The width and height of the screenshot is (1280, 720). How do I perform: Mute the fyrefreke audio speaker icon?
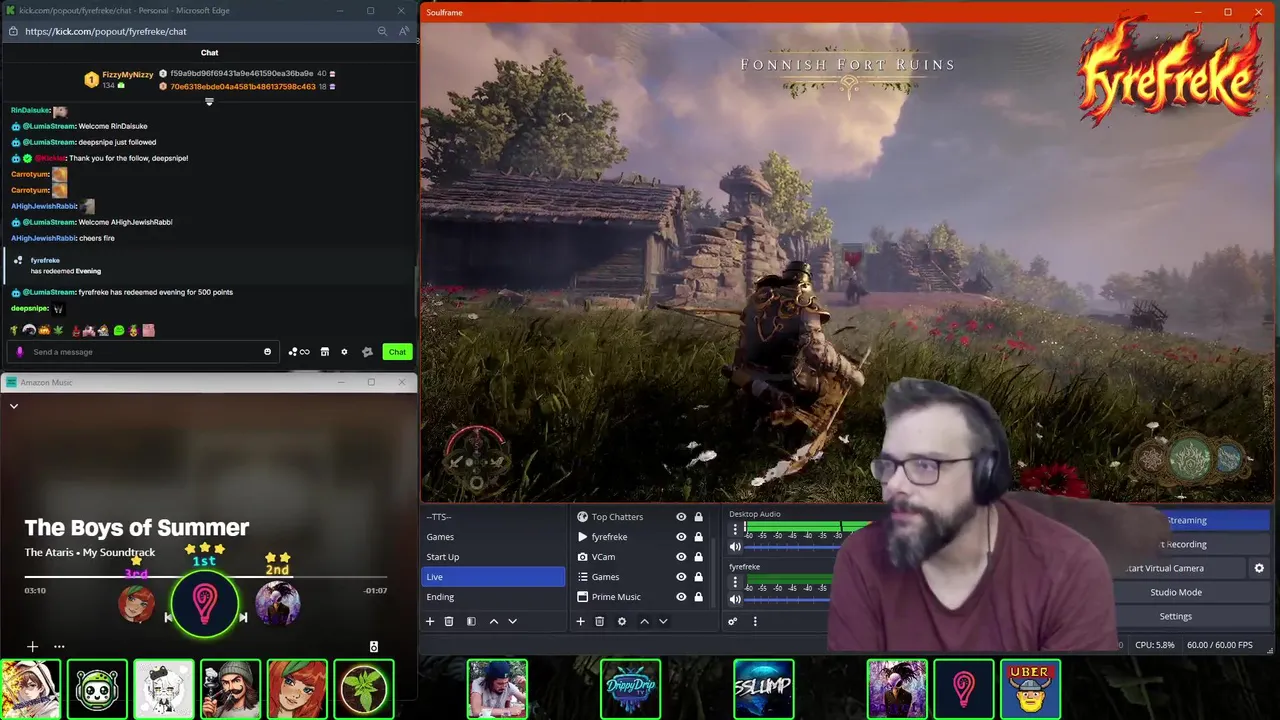pyautogui.click(x=735, y=598)
